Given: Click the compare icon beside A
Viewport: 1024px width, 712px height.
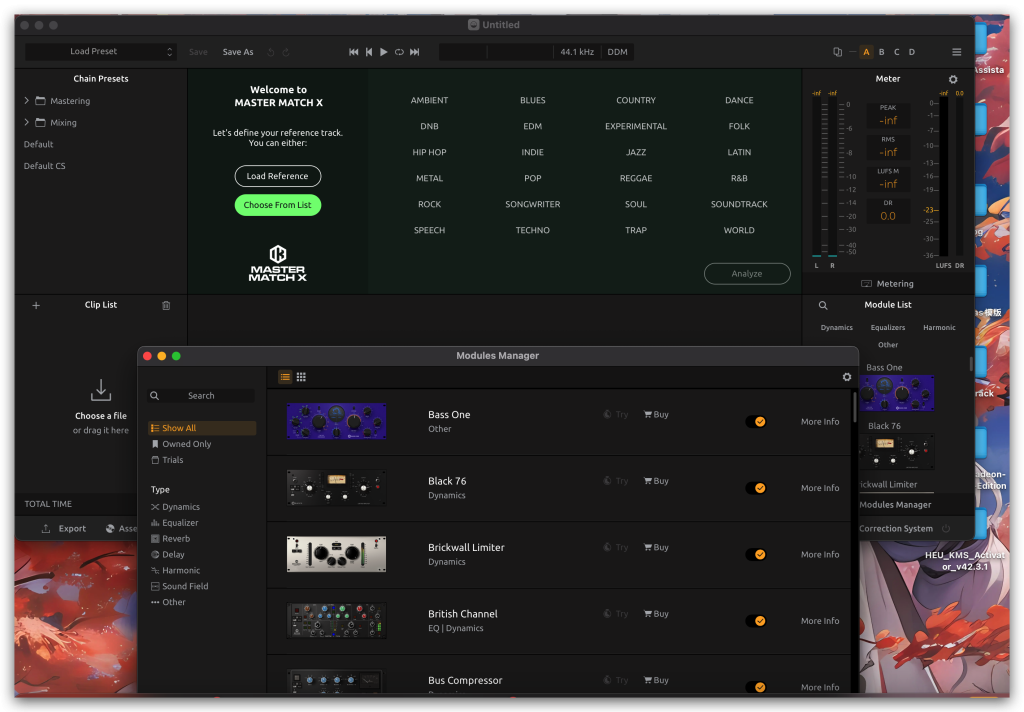Looking at the screenshot, I should [x=837, y=52].
